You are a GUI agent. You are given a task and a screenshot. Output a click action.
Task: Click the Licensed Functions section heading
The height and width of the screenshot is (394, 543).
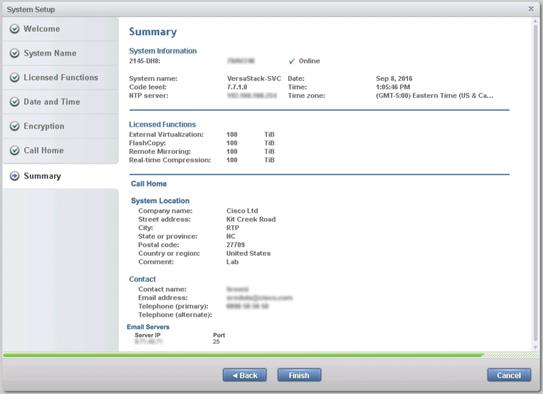click(x=162, y=124)
